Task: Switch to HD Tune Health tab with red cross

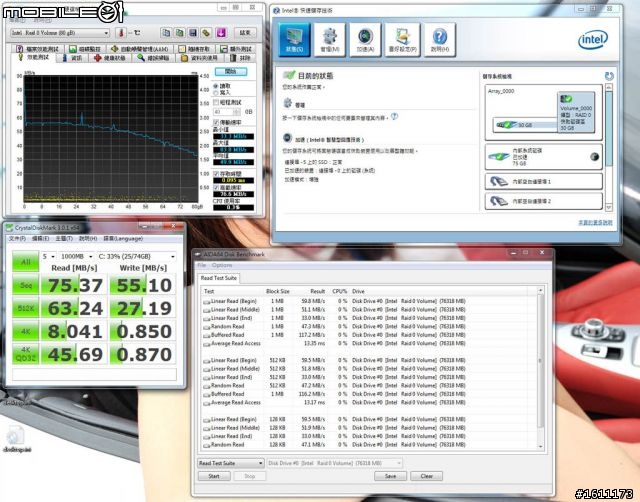Action: click(110, 58)
